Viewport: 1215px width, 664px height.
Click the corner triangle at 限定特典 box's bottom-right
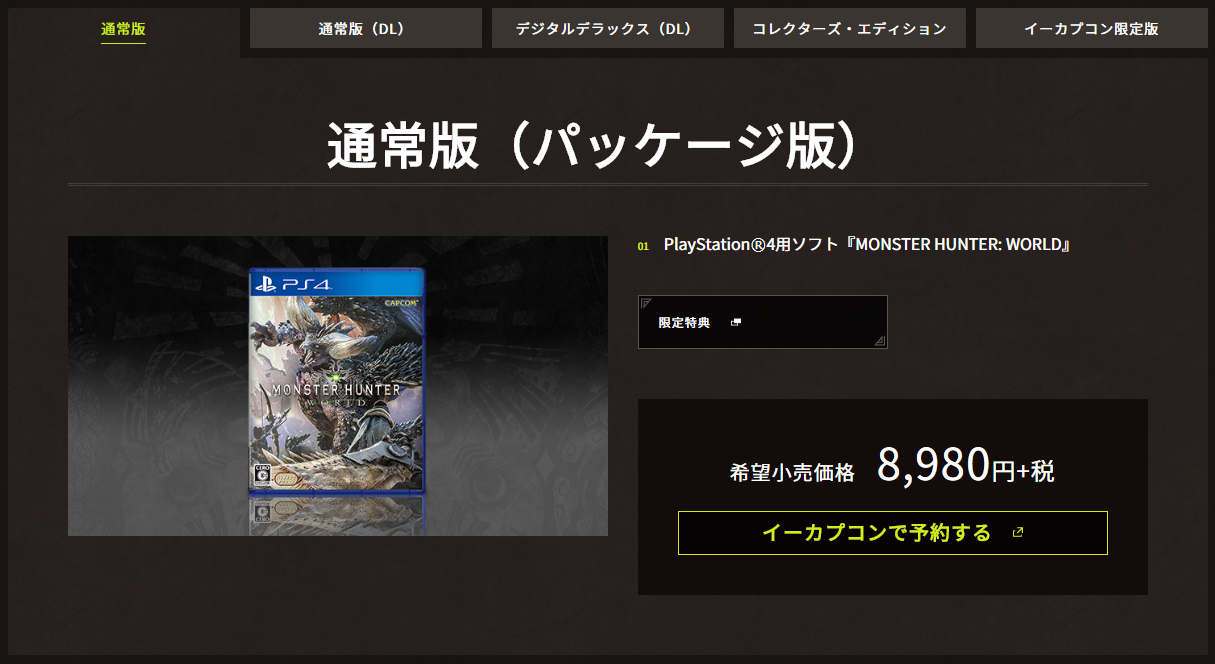[880, 341]
